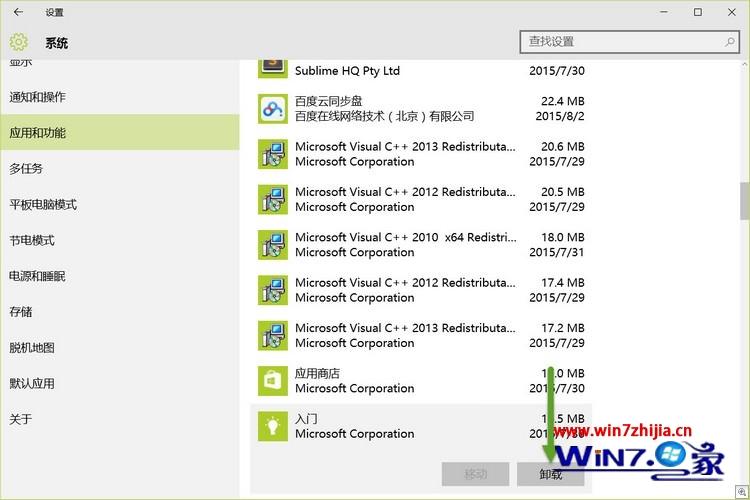Close the 设置 window
The image size is (750, 500).
732,12
